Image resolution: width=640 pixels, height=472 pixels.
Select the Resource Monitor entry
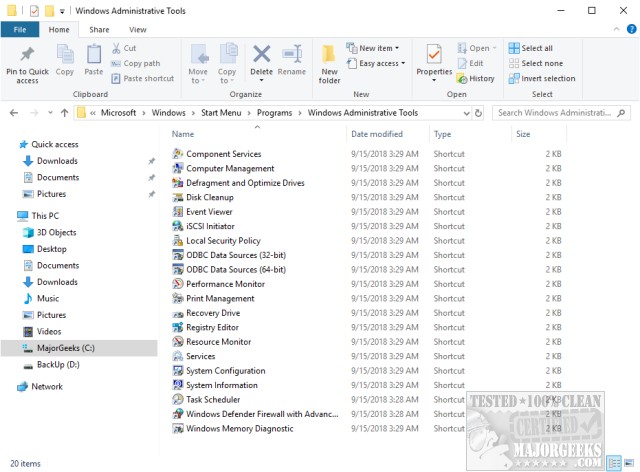pyautogui.click(x=218, y=342)
